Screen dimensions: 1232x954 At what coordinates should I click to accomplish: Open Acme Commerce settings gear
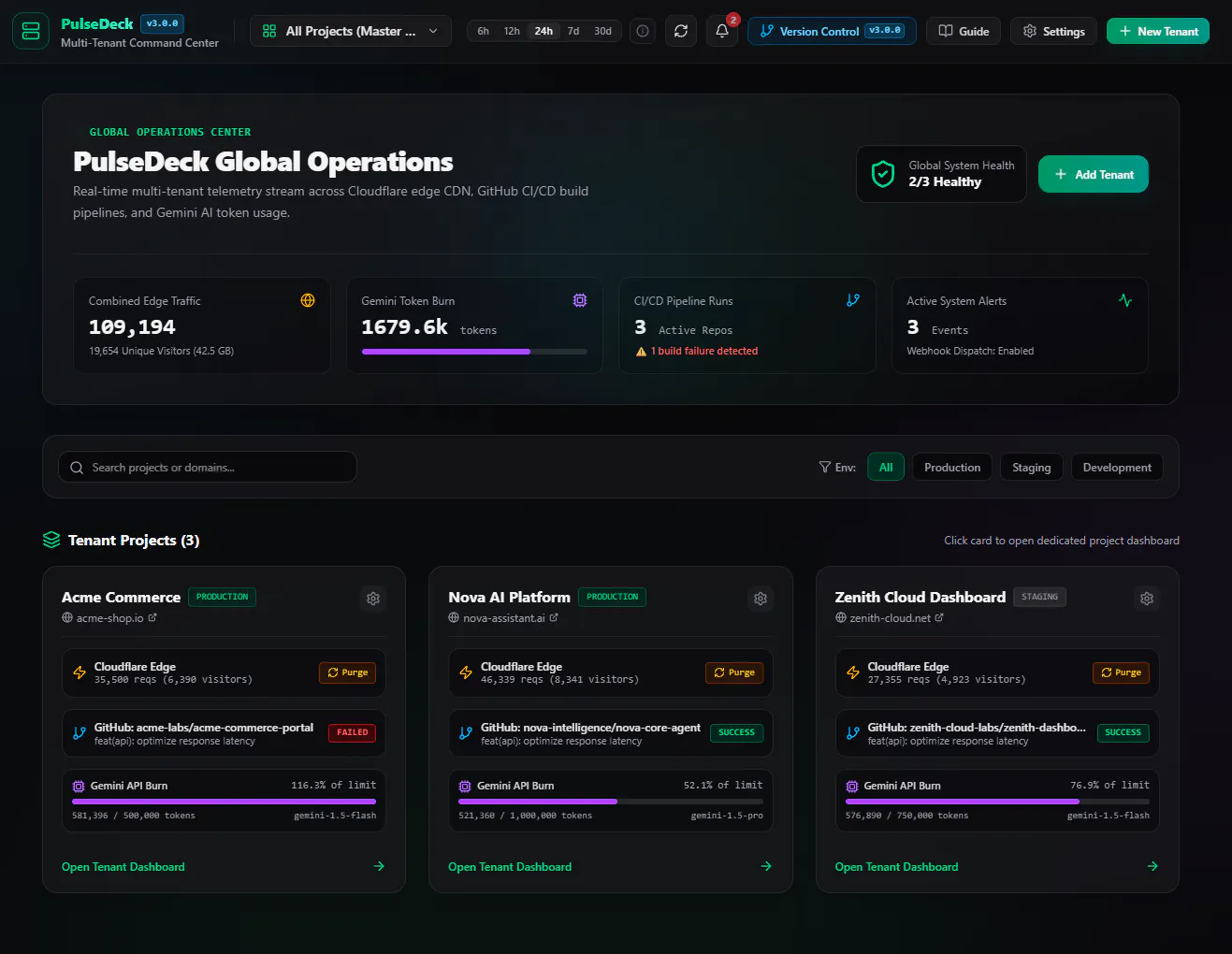point(373,599)
